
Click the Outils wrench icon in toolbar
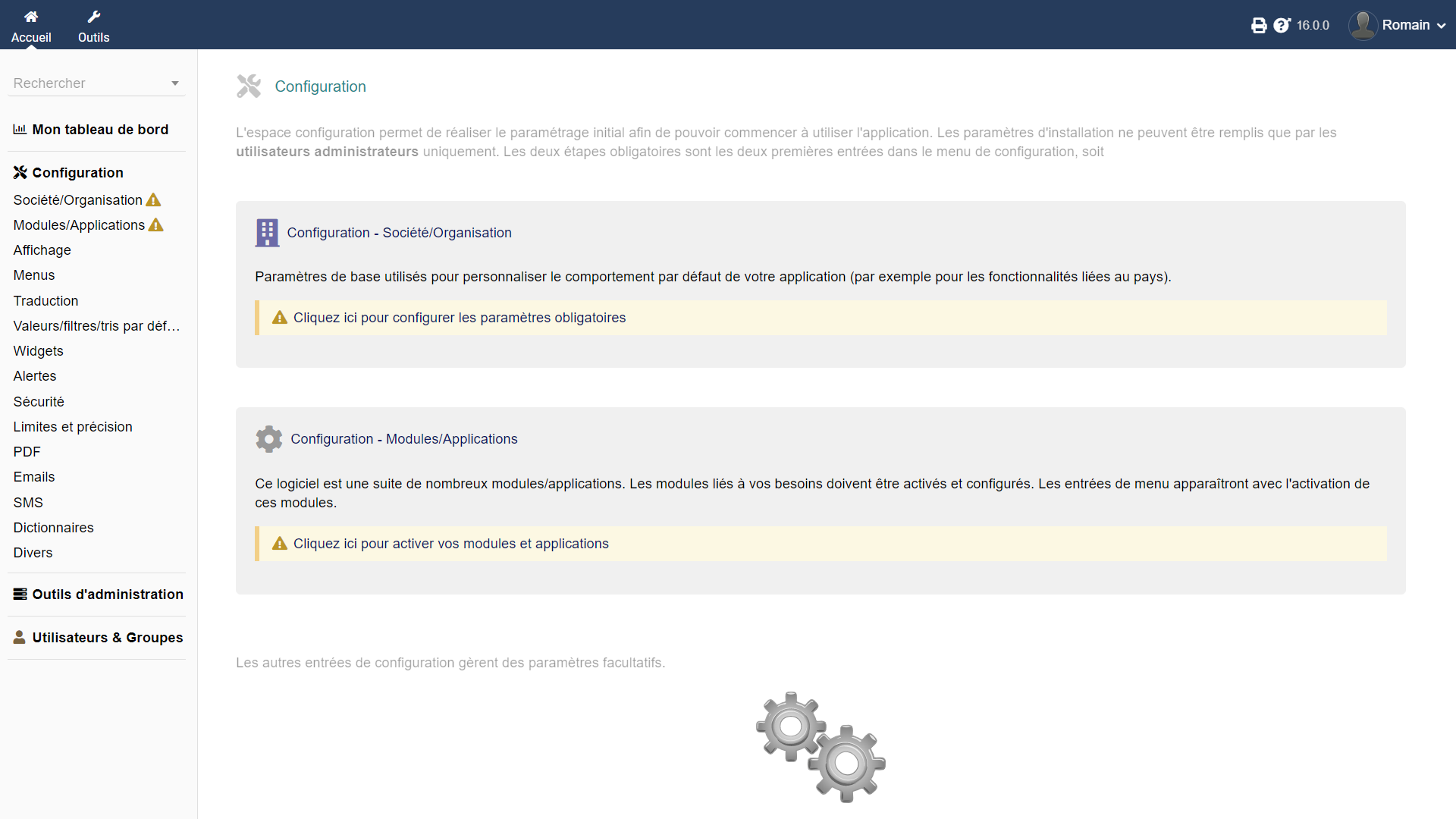94,17
